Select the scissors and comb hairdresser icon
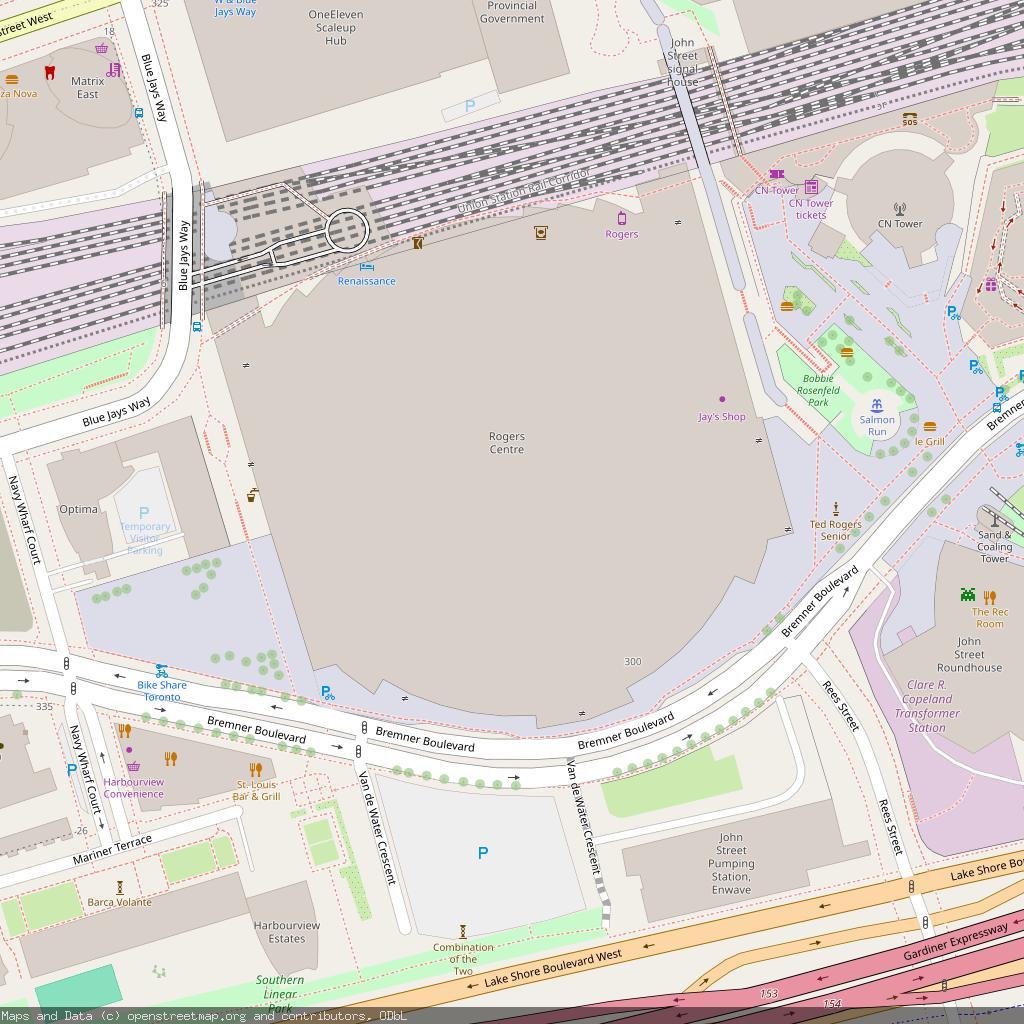This screenshot has width=1024, height=1024. pyautogui.click(x=114, y=69)
